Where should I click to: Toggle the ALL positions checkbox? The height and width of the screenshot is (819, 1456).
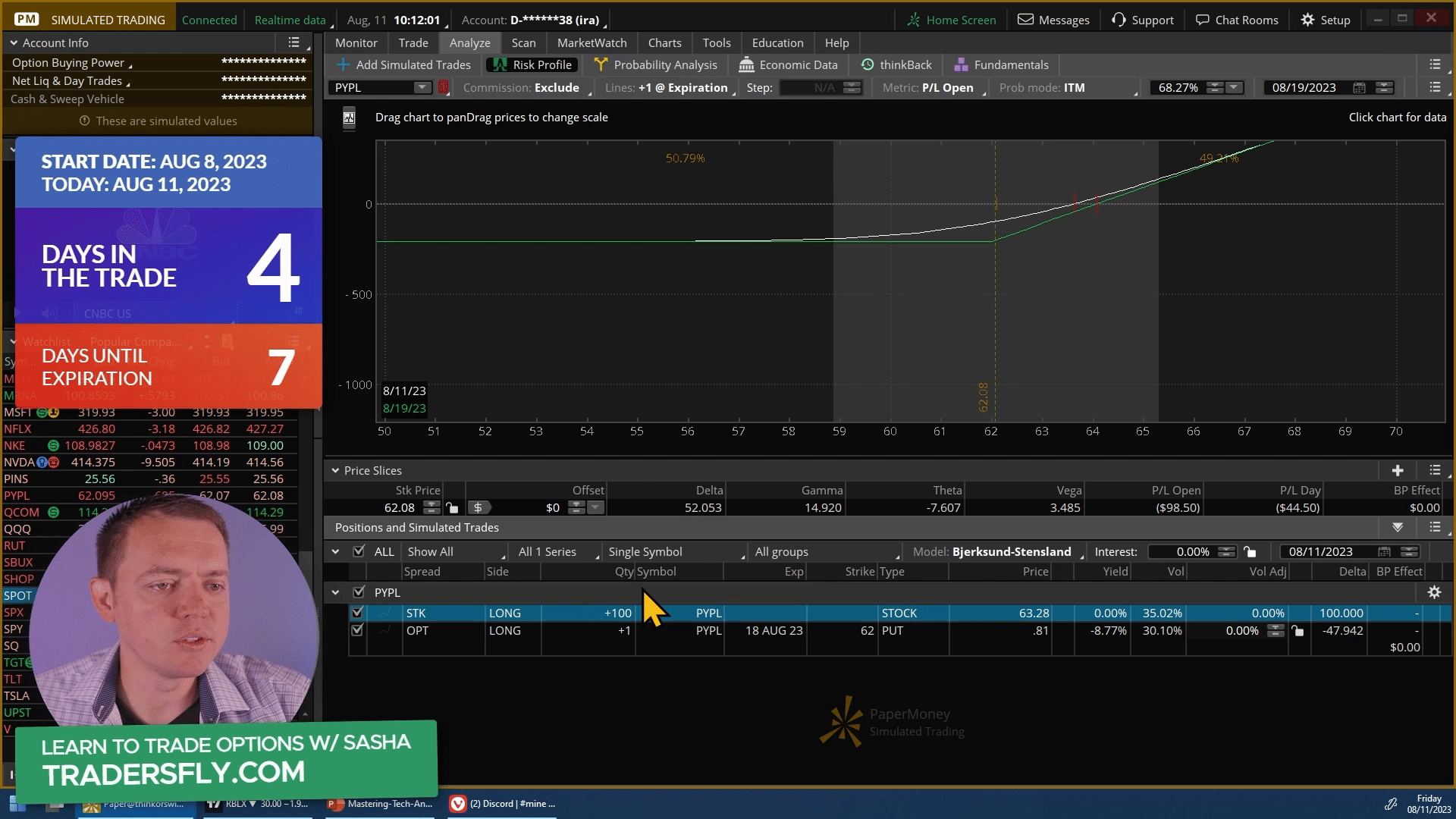[x=359, y=551]
